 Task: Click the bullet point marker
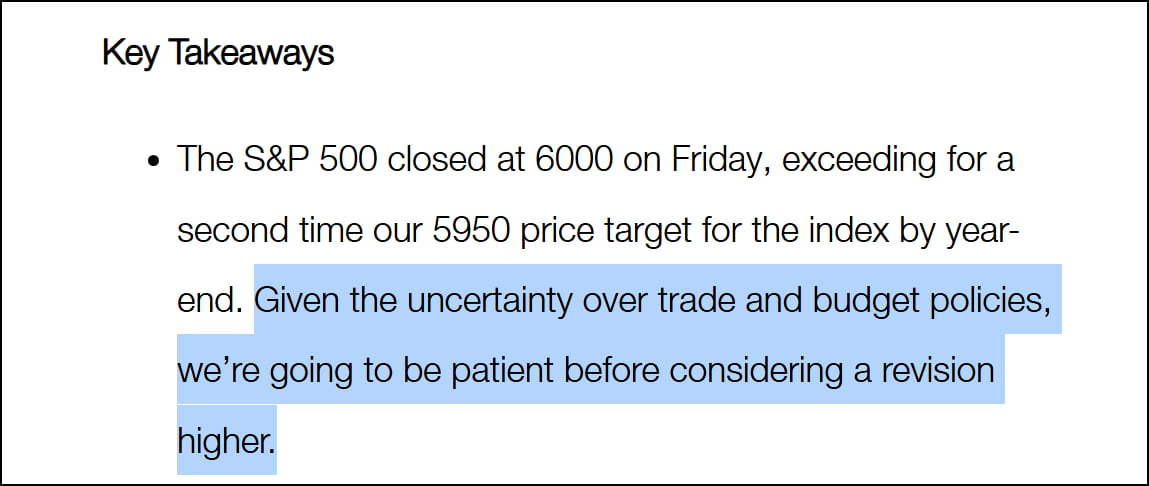[x=153, y=161]
